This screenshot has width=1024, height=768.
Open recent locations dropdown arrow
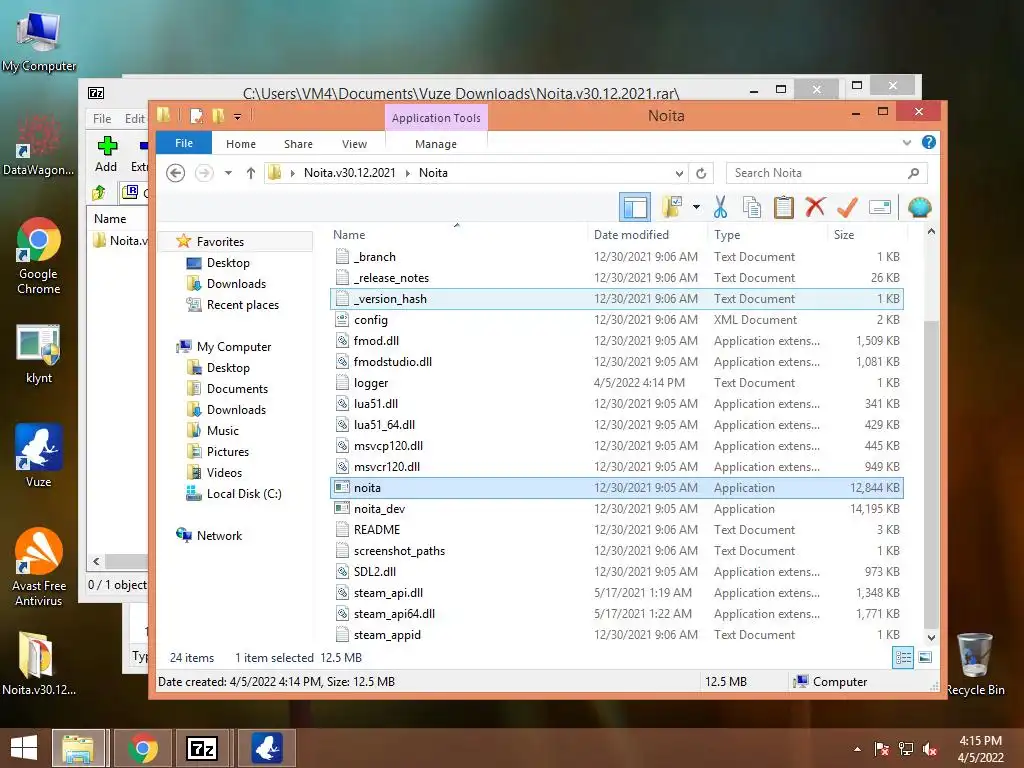tap(228, 173)
